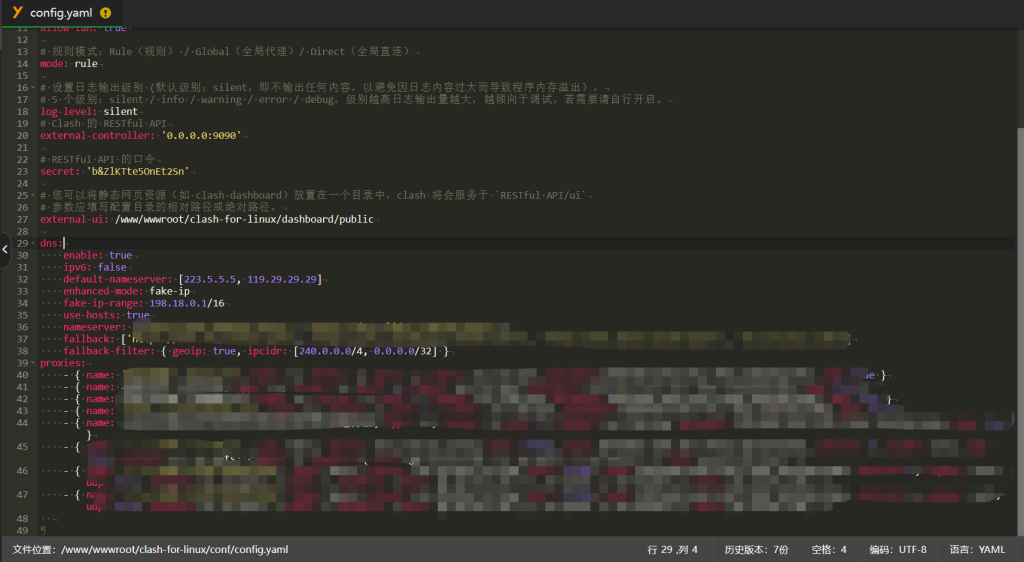Click the yellow unsaved warning icon on config.yaml tab
This screenshot has width=1024, height=562.
105,13
